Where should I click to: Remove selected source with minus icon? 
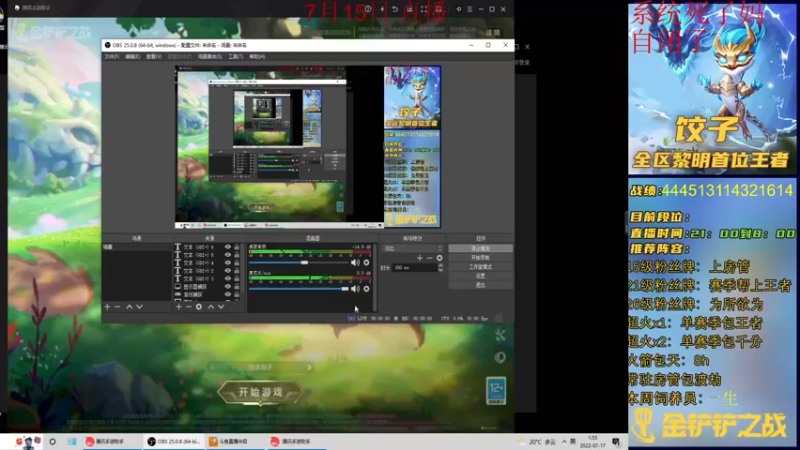pos(188,307)
